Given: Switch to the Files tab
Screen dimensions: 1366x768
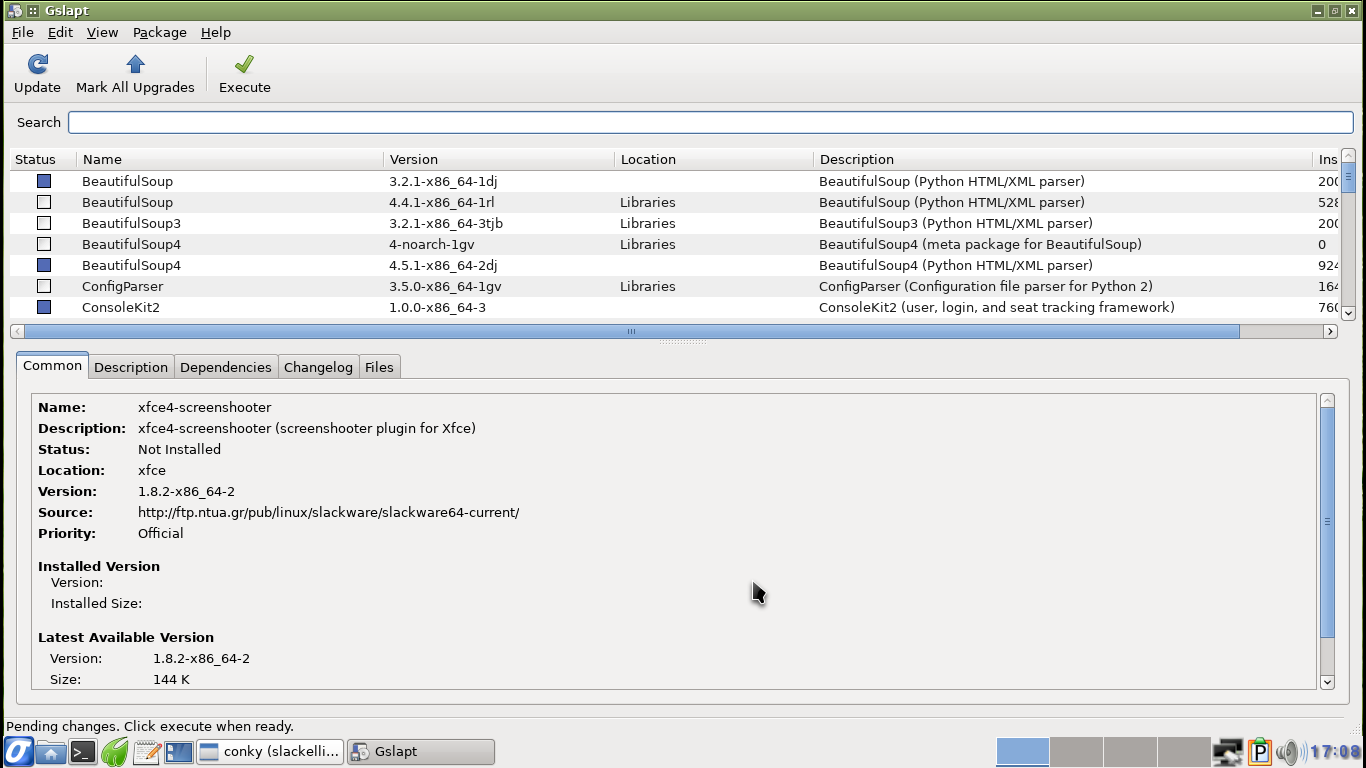Looking at the screenshot, I should point(379,367).
